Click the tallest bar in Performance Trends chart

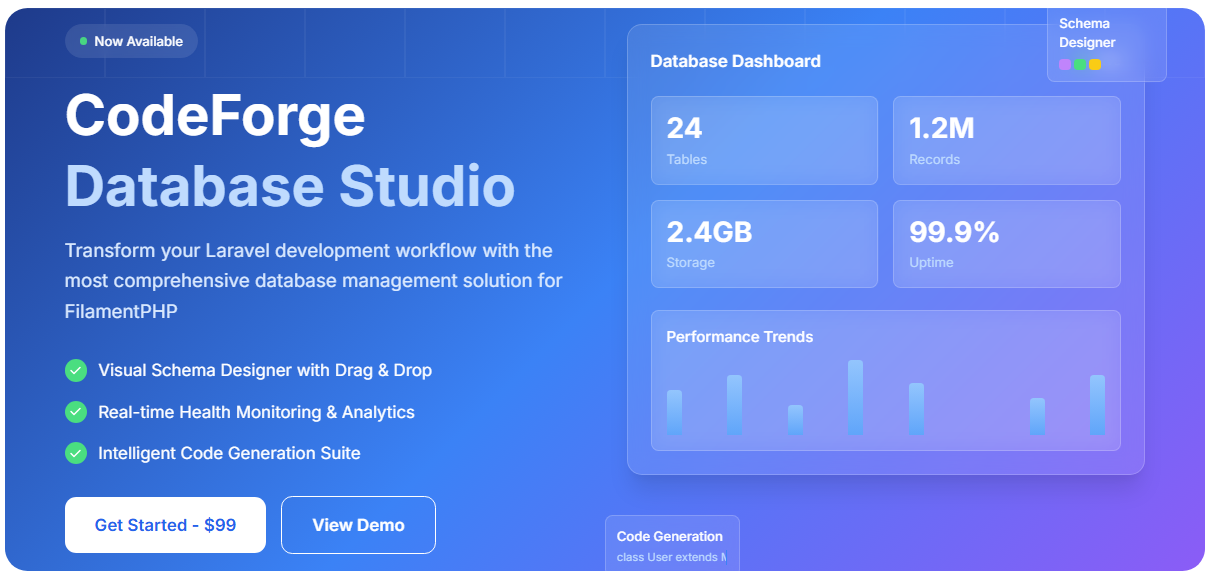[x=855, y=398]
